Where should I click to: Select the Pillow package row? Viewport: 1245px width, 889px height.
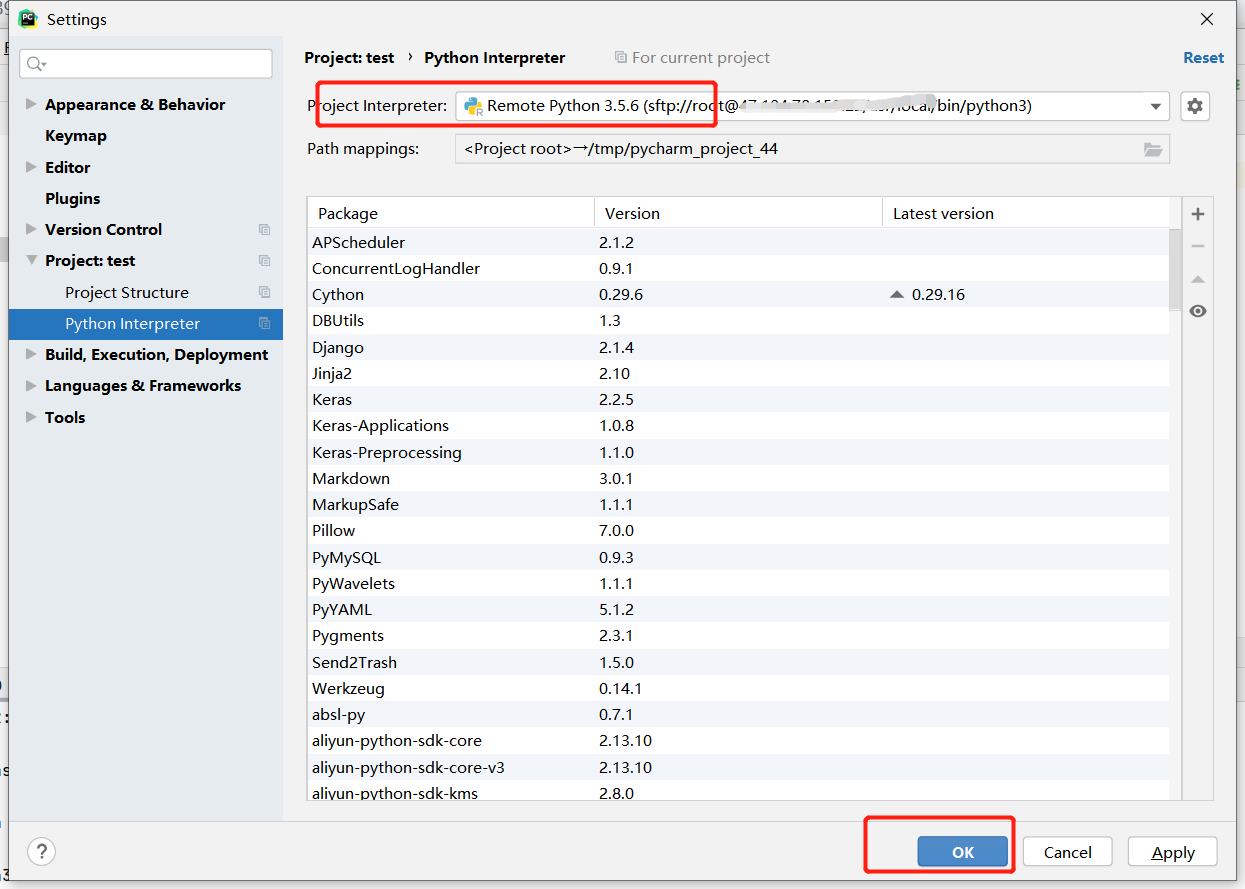point(738,531)
